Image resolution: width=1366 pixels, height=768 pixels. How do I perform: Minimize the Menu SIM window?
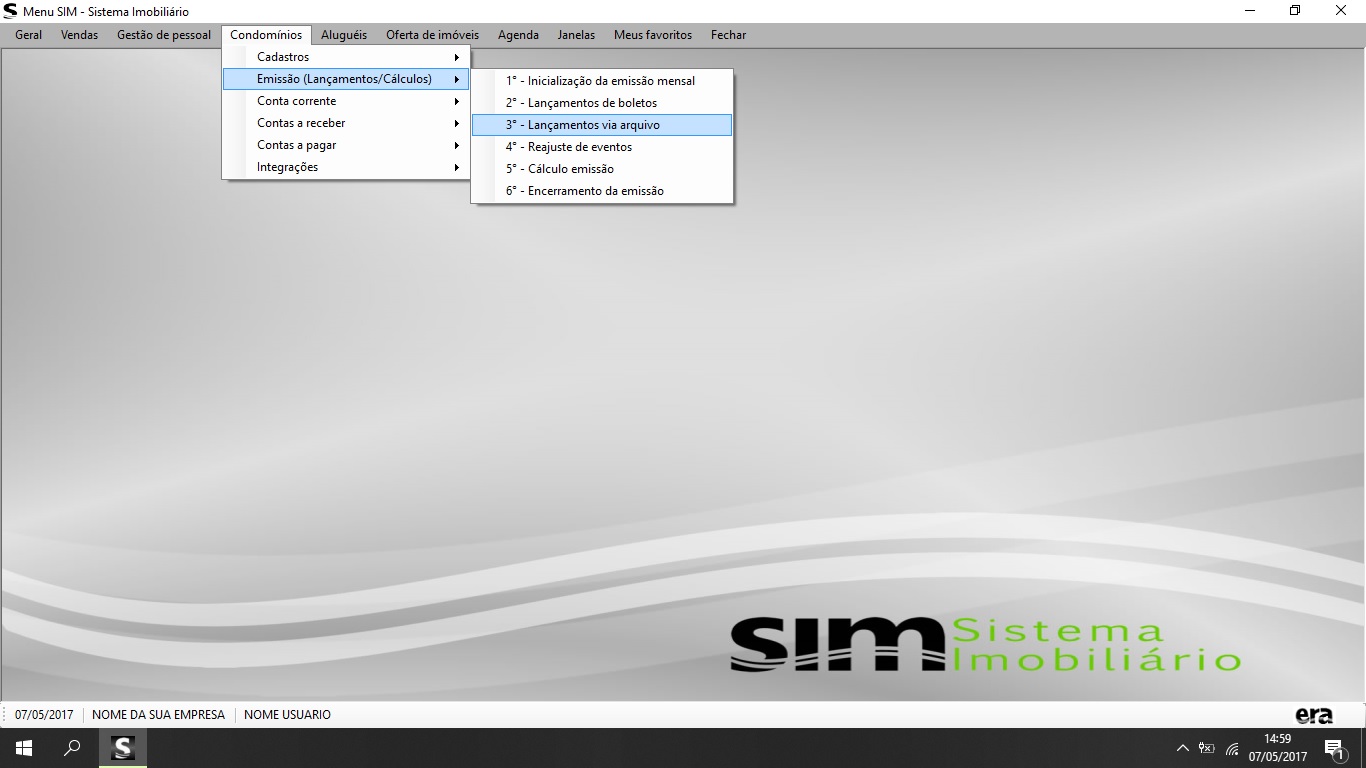(x=1249, y=11)
